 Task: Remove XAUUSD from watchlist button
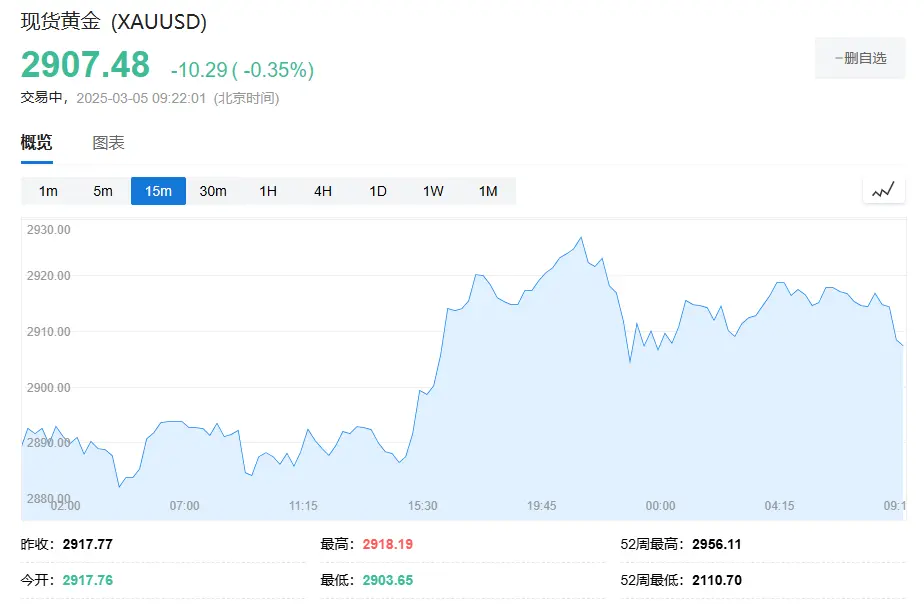click(x=860, y=58)
